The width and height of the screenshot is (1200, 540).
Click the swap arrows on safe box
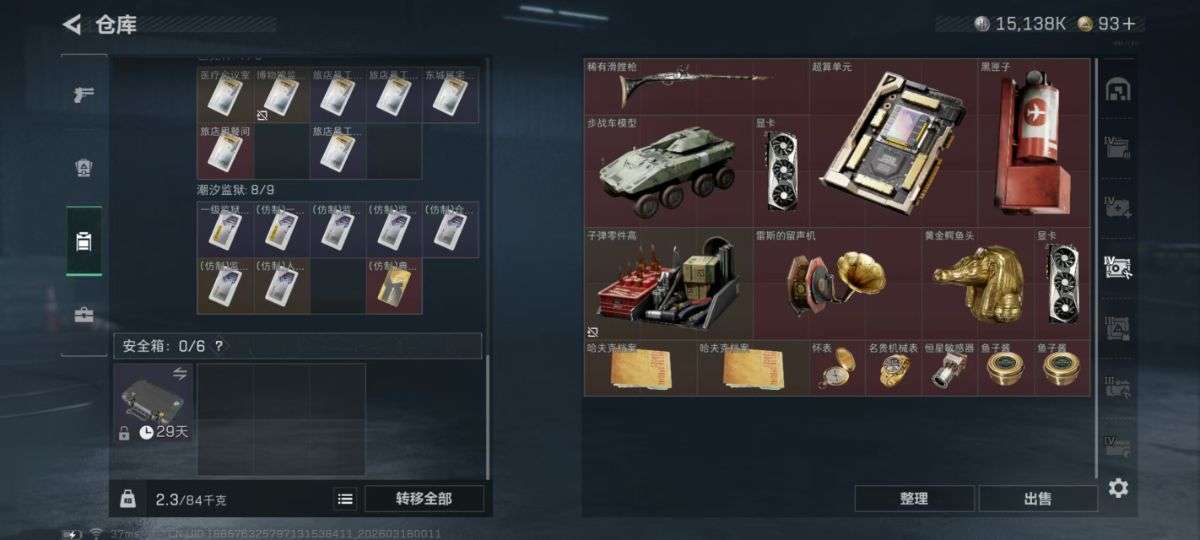click(180, 373)
